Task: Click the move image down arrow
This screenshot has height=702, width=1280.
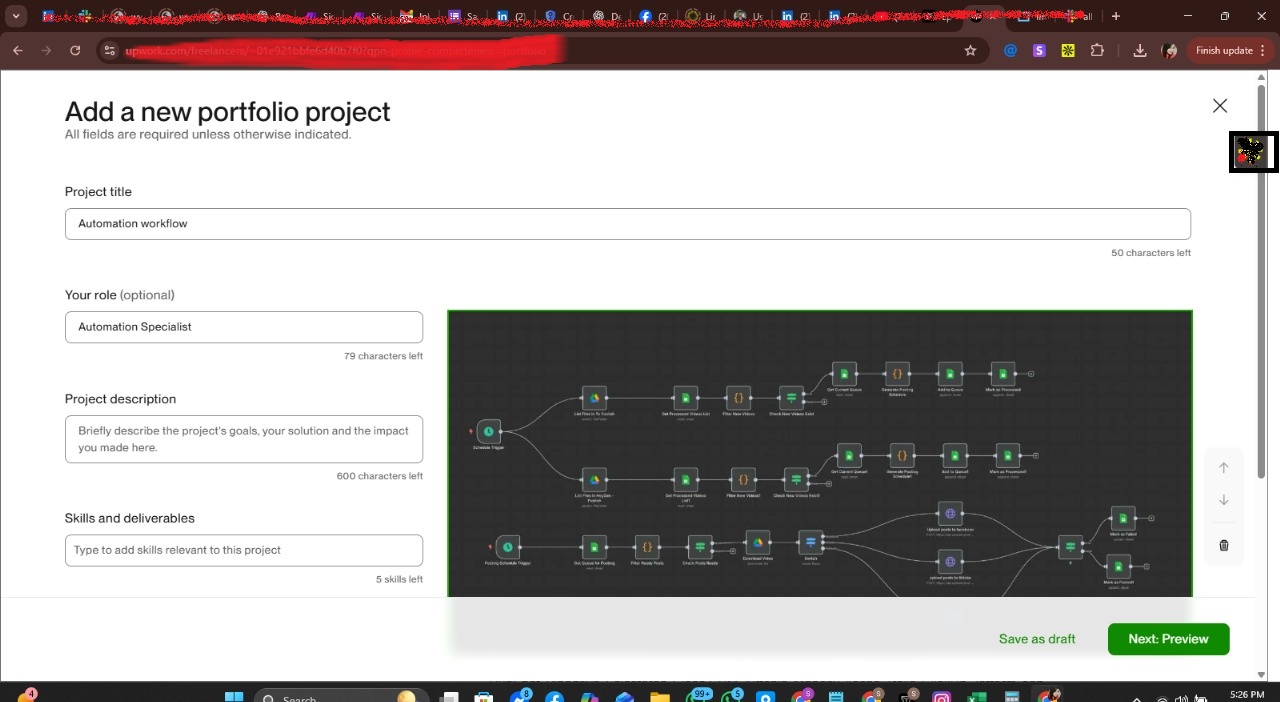Action: tap(1223, 500)
